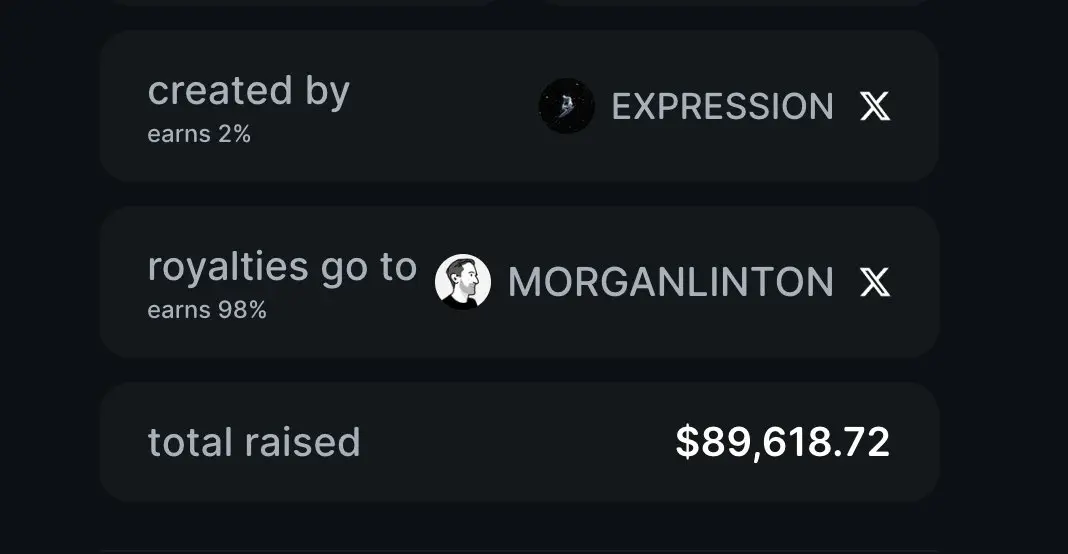
Task: Select the 'royalties go to' label
Action: point(282,267)
